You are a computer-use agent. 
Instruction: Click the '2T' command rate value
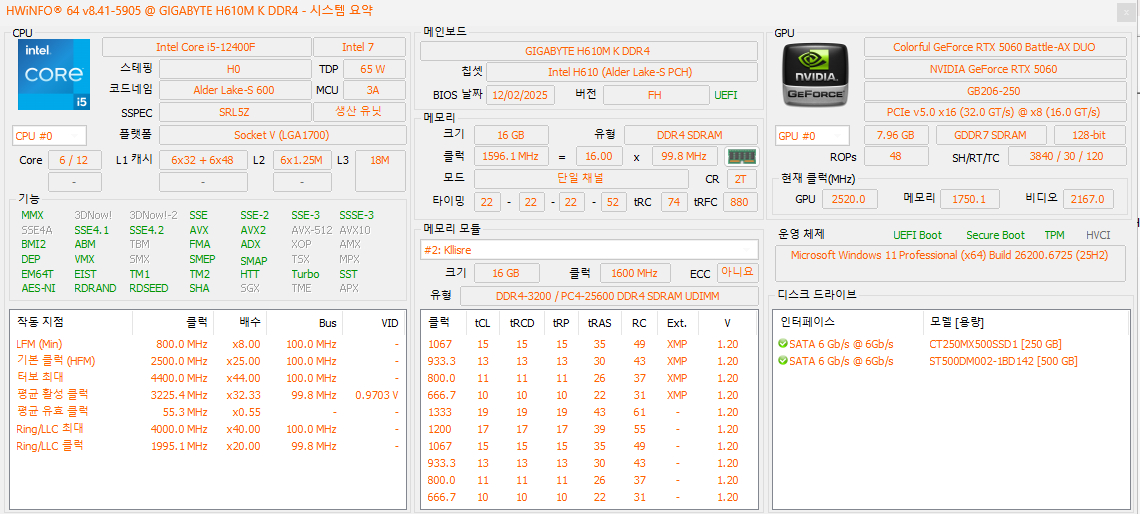pos(741,179)
